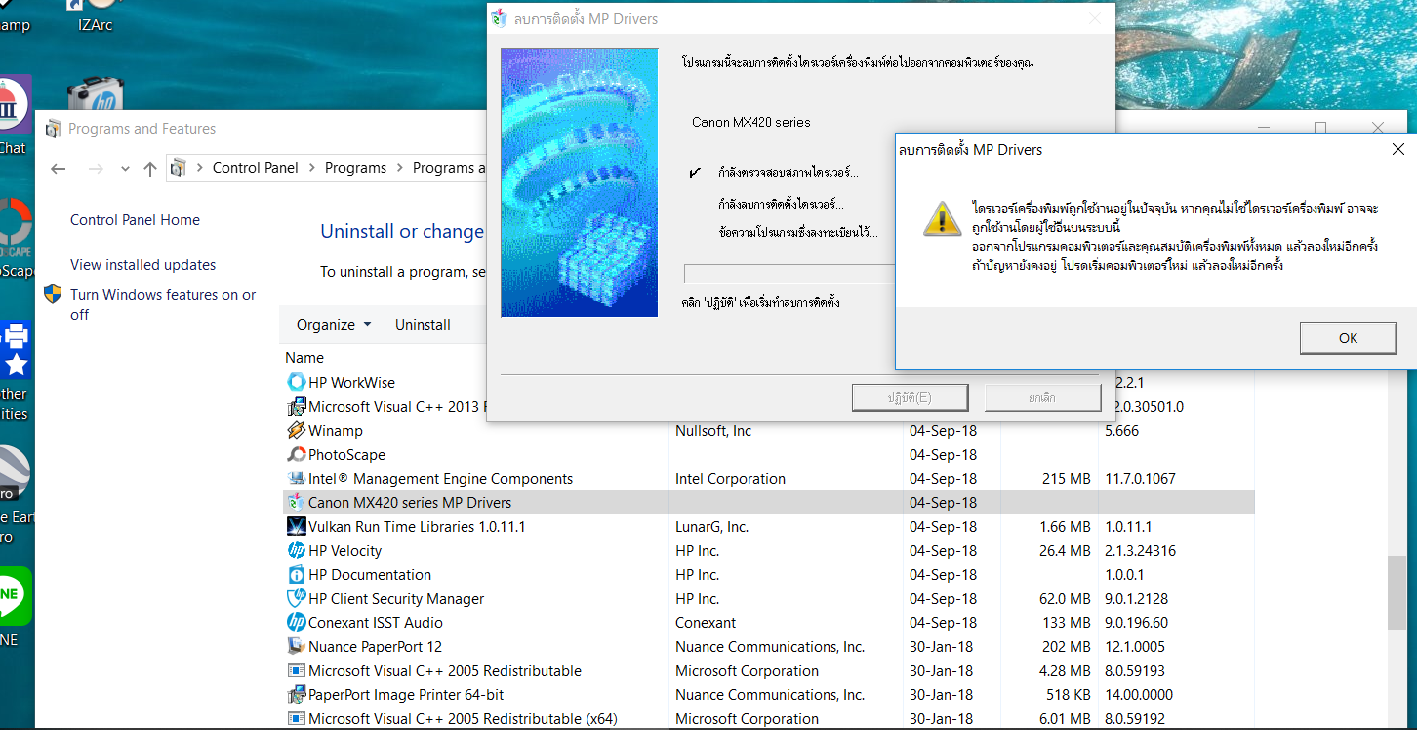Select the Winamp row name text
The height and width of the screenshot is (730, 1417).
tap(335, 430)
